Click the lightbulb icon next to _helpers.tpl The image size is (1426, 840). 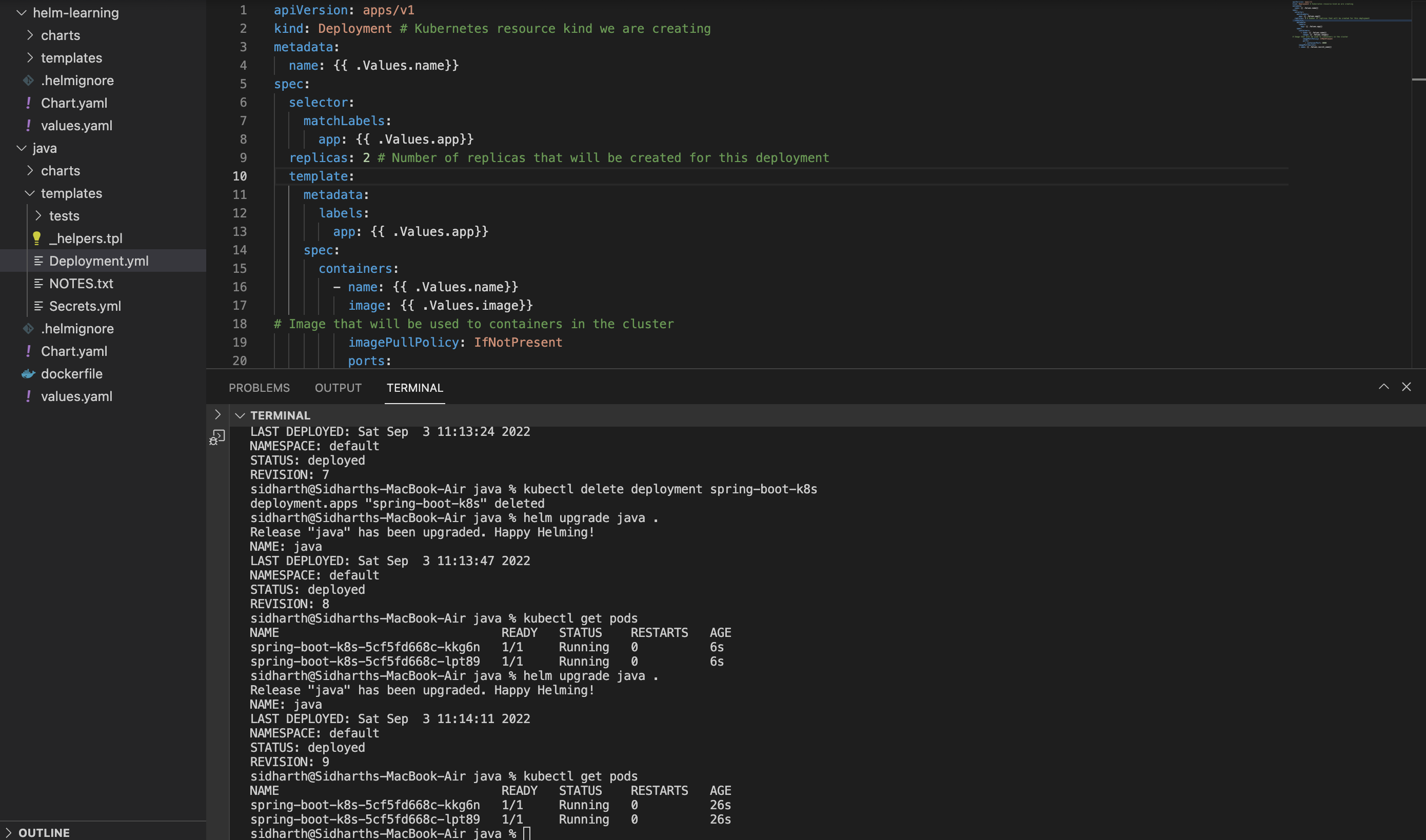[x=37, y=238]
